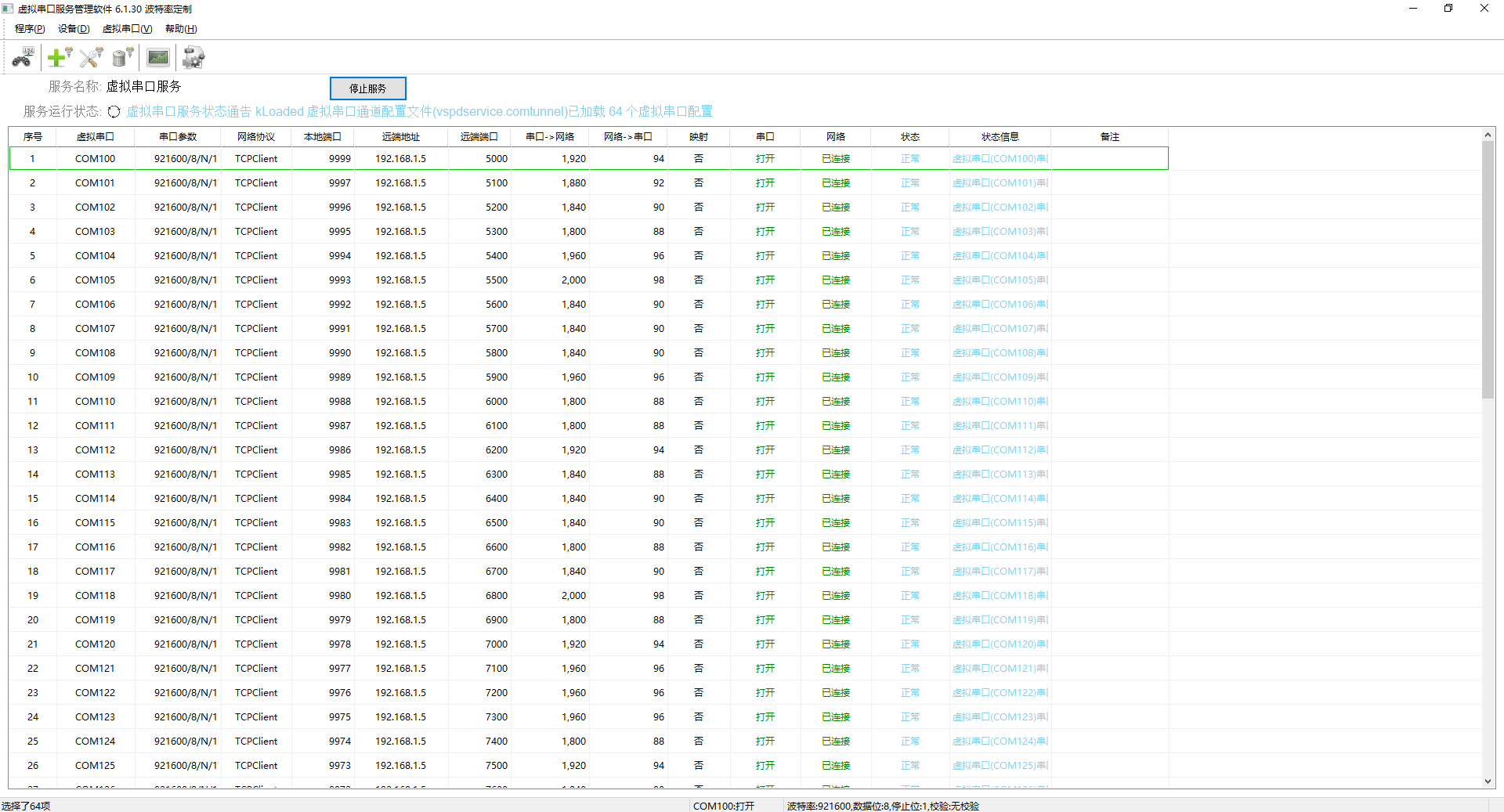The height and width of the screenshot is (812, 1504).
Task: Click the scroll down arrow of the table
Action: [x=1488, y=781]
